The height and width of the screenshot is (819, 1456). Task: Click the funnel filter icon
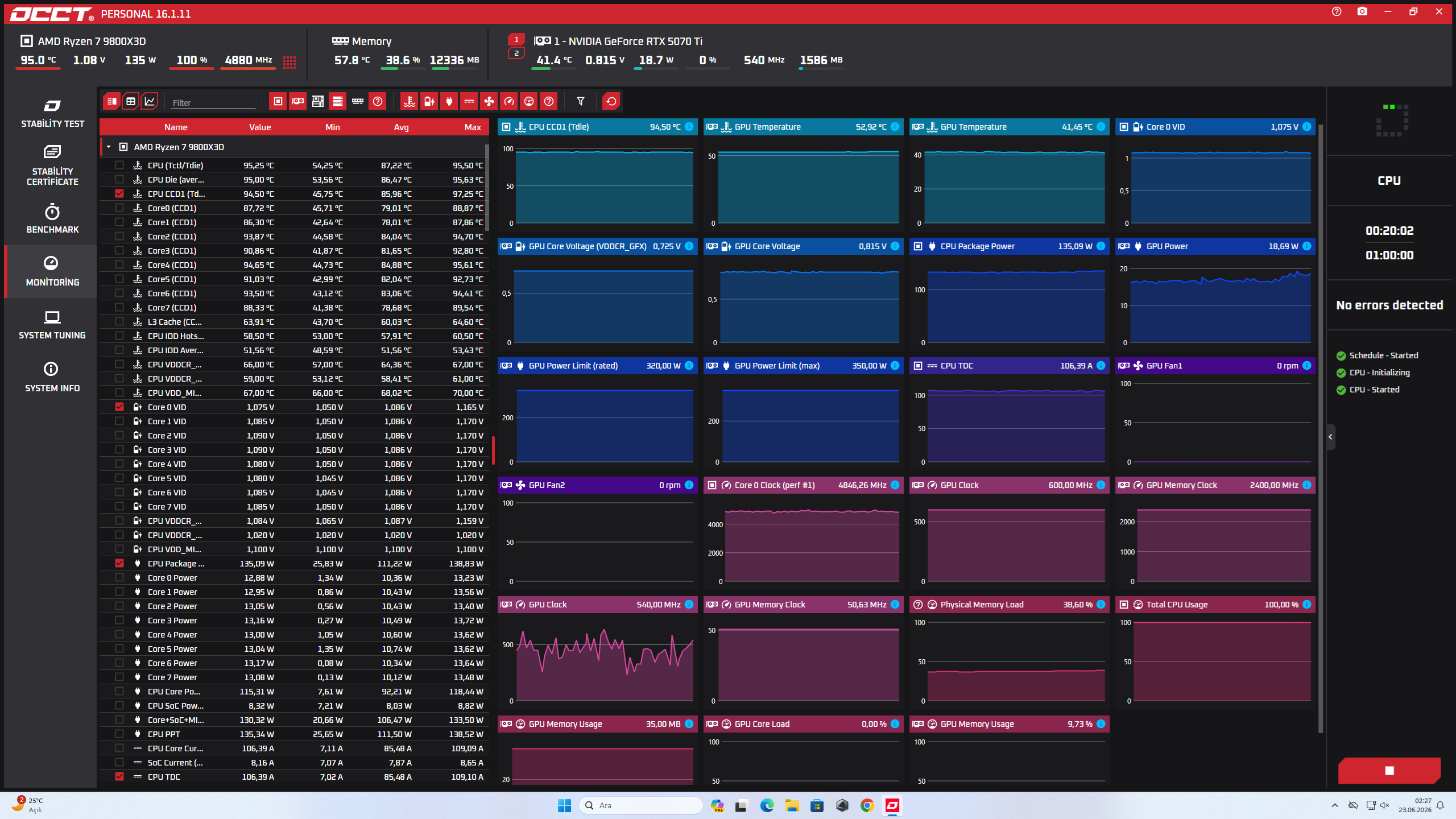click(581, 101)
